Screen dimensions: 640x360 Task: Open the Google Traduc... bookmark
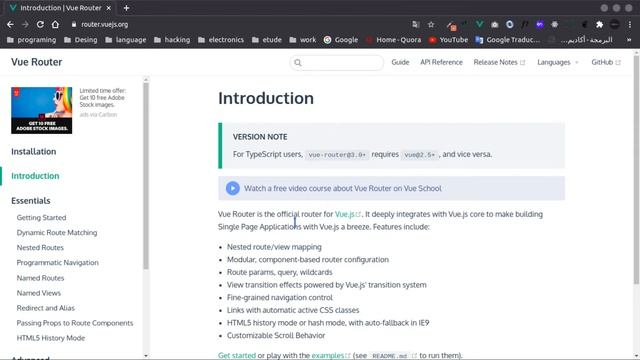(508, 40)
